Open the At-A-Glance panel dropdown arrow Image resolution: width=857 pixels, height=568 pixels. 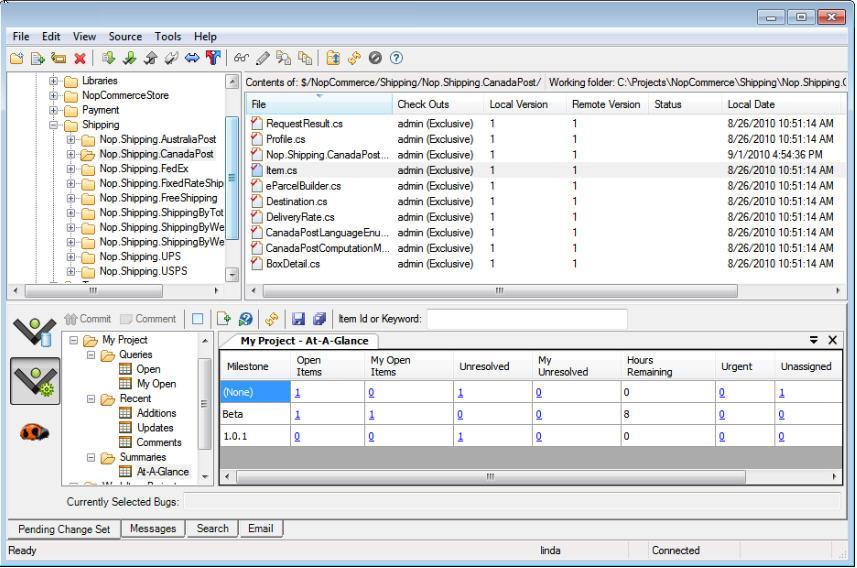813,340
